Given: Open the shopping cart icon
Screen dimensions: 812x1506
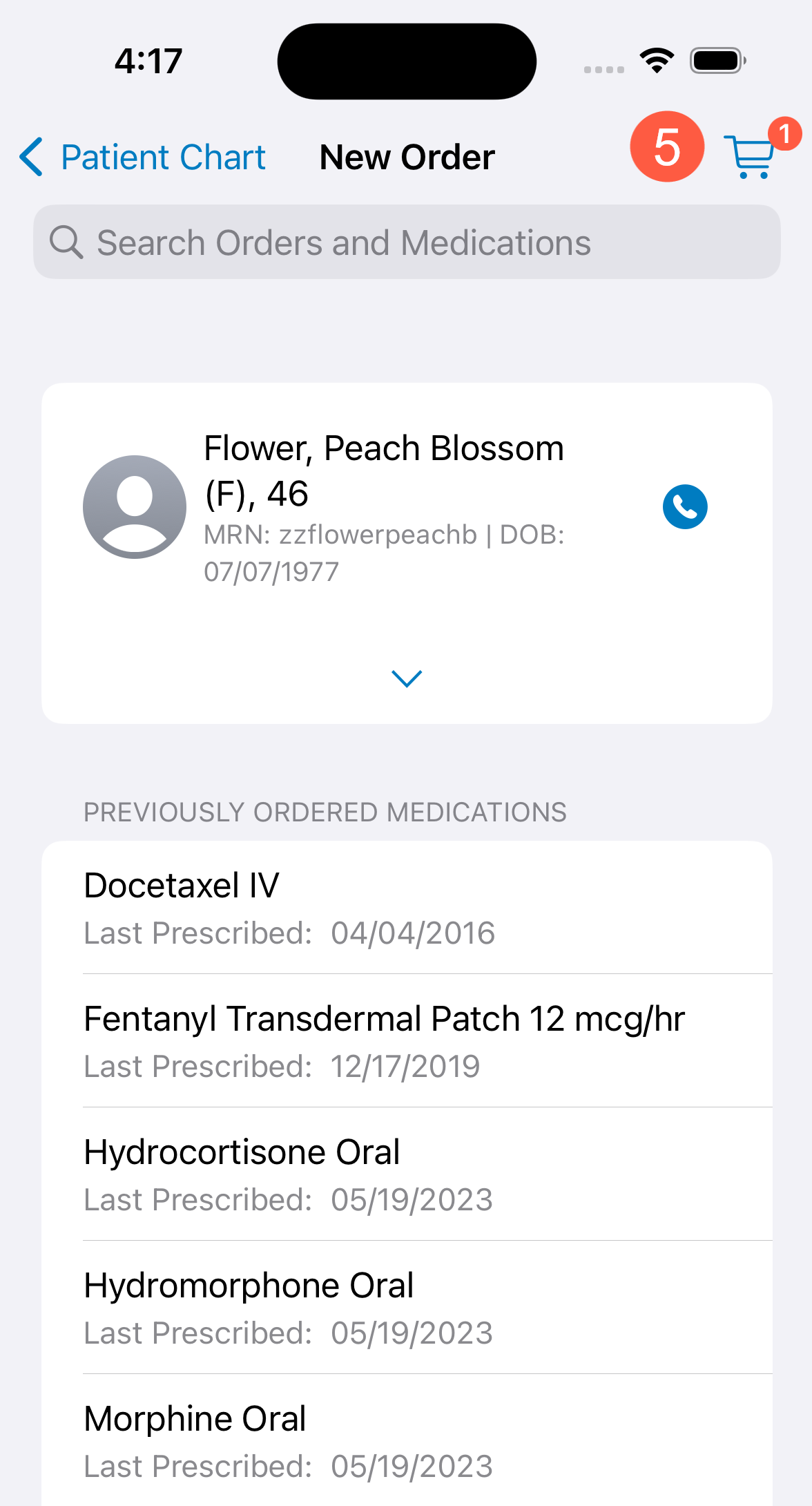Looking at the screenshot, I should [x=749, y=157].
